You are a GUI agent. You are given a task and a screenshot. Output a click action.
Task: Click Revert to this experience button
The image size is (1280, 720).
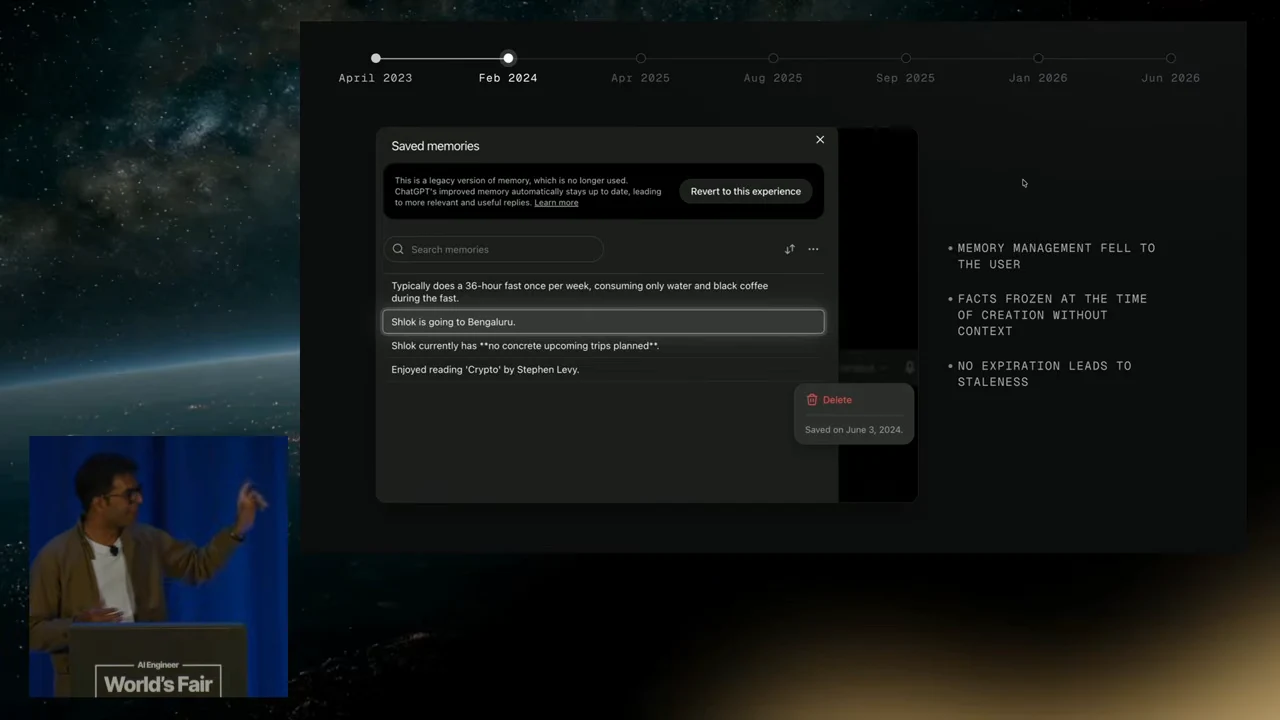coord(746,191)
